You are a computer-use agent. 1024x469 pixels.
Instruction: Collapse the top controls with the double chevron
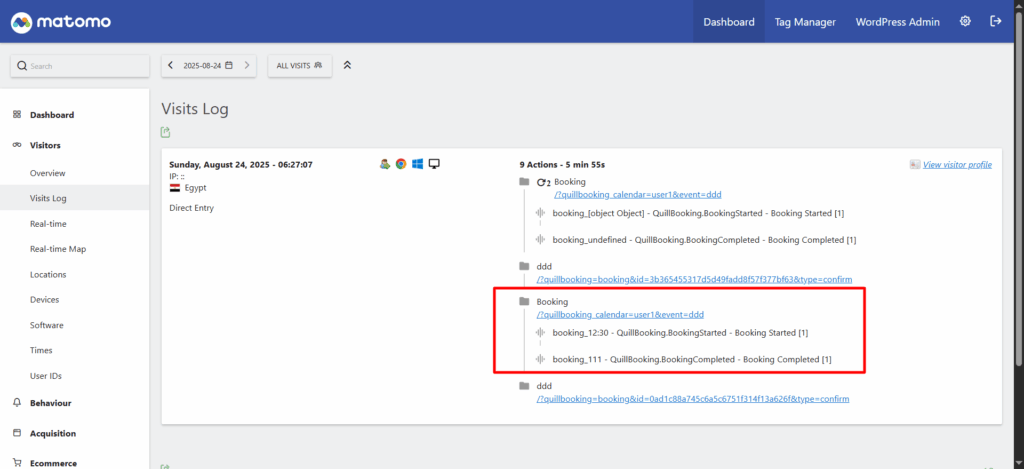pos(347,65)
